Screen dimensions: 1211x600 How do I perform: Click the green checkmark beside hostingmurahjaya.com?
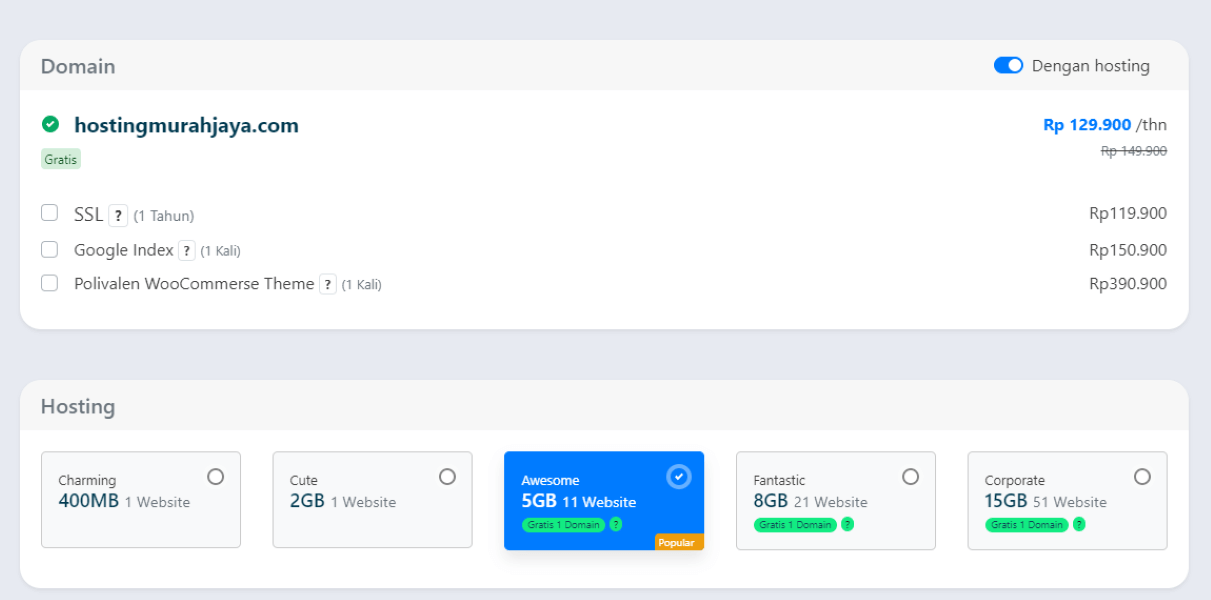[x=52, y=123]
